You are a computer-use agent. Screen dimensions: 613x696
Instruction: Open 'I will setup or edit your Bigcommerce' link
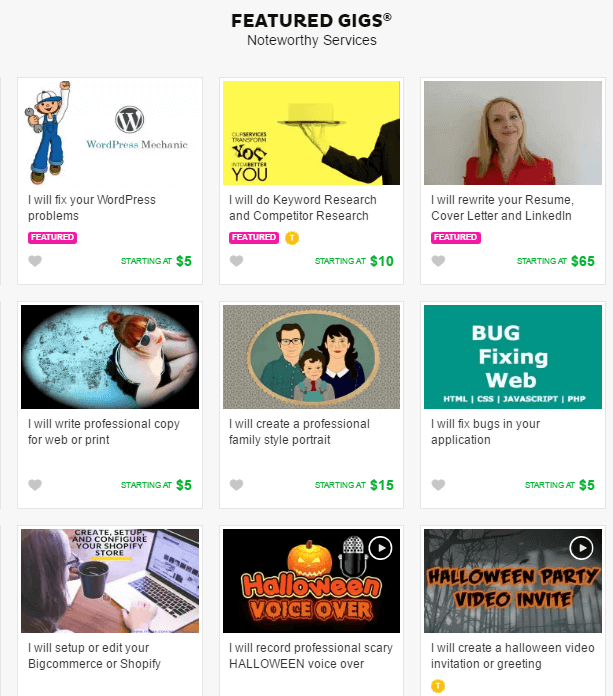[x=94, y=656]
